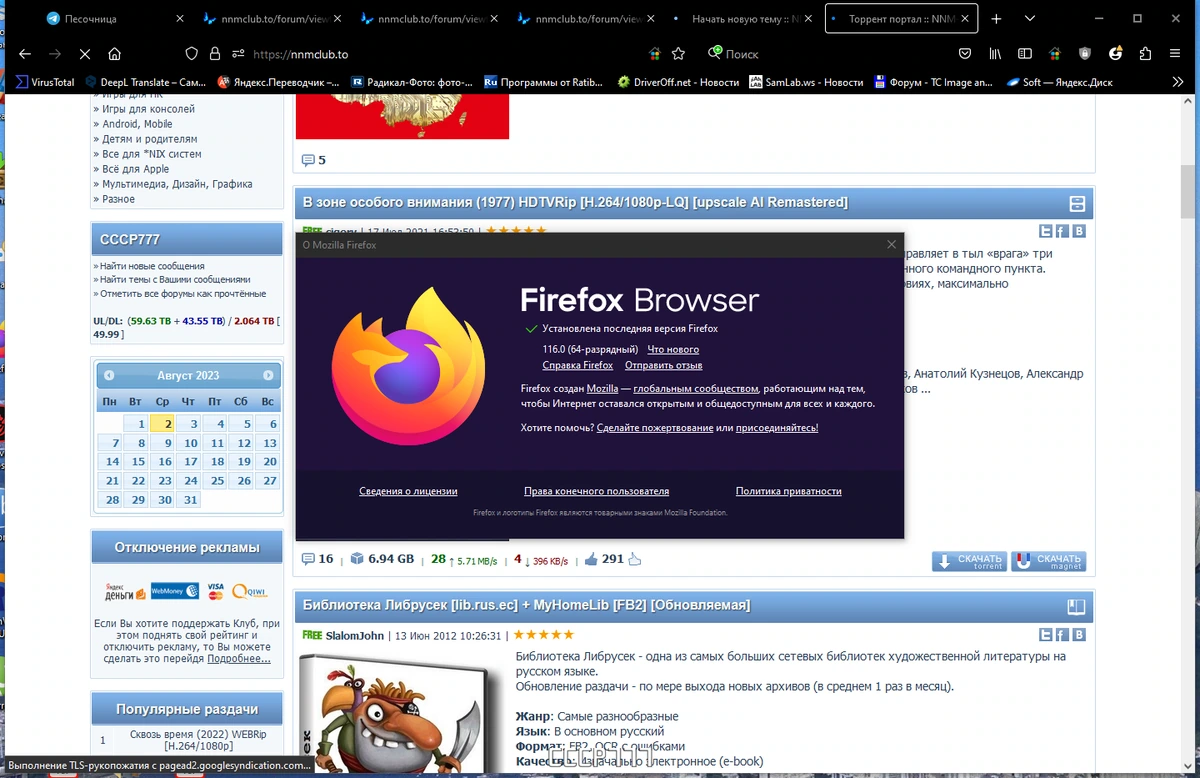The height and width of the screenshot is (778, 1200).
Task: Click the book icon in Либрусек post header
Action: click(x=1077, y=606)
